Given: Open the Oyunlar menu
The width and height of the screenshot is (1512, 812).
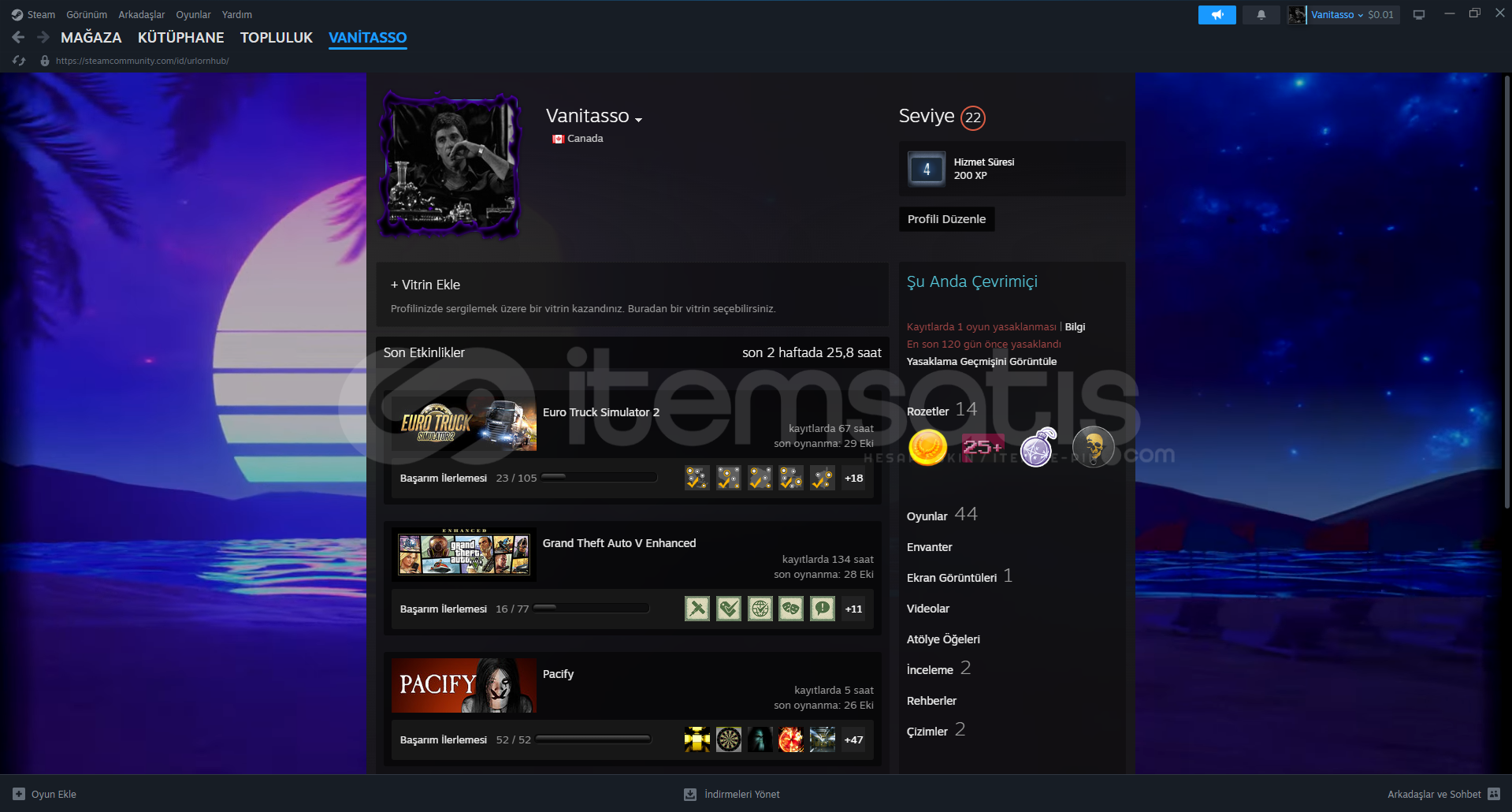Looking at the screenshot, I should 193,15.
